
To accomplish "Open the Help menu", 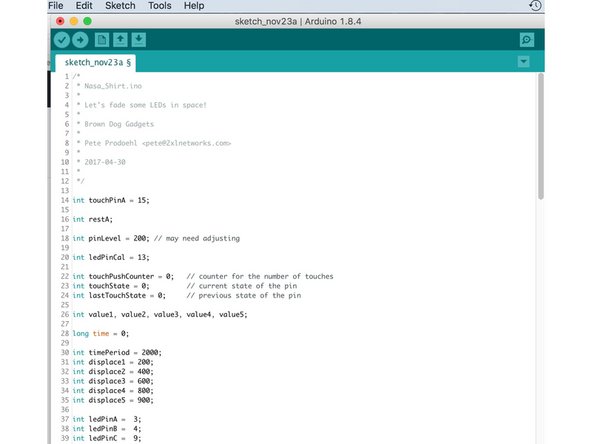I will (x=194, y=6).
